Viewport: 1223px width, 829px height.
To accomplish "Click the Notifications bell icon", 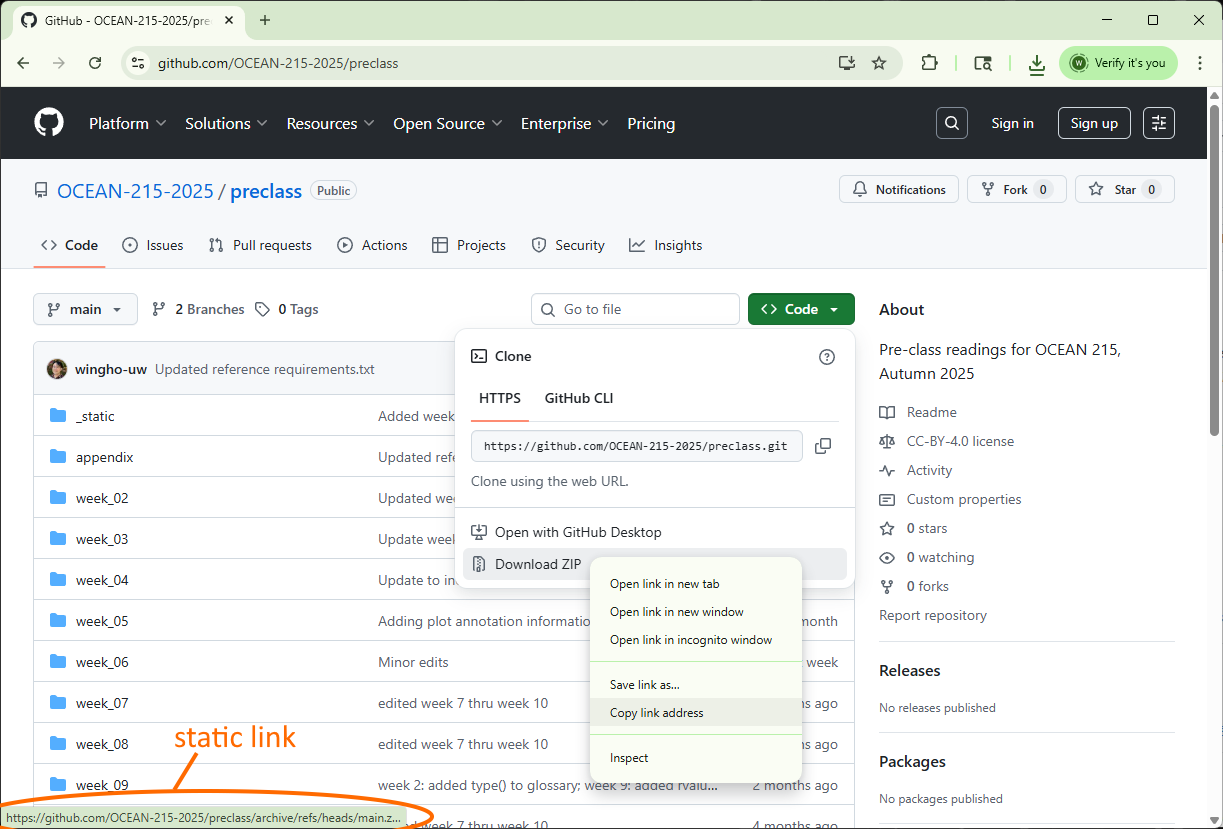I will [x=860, y=189].
